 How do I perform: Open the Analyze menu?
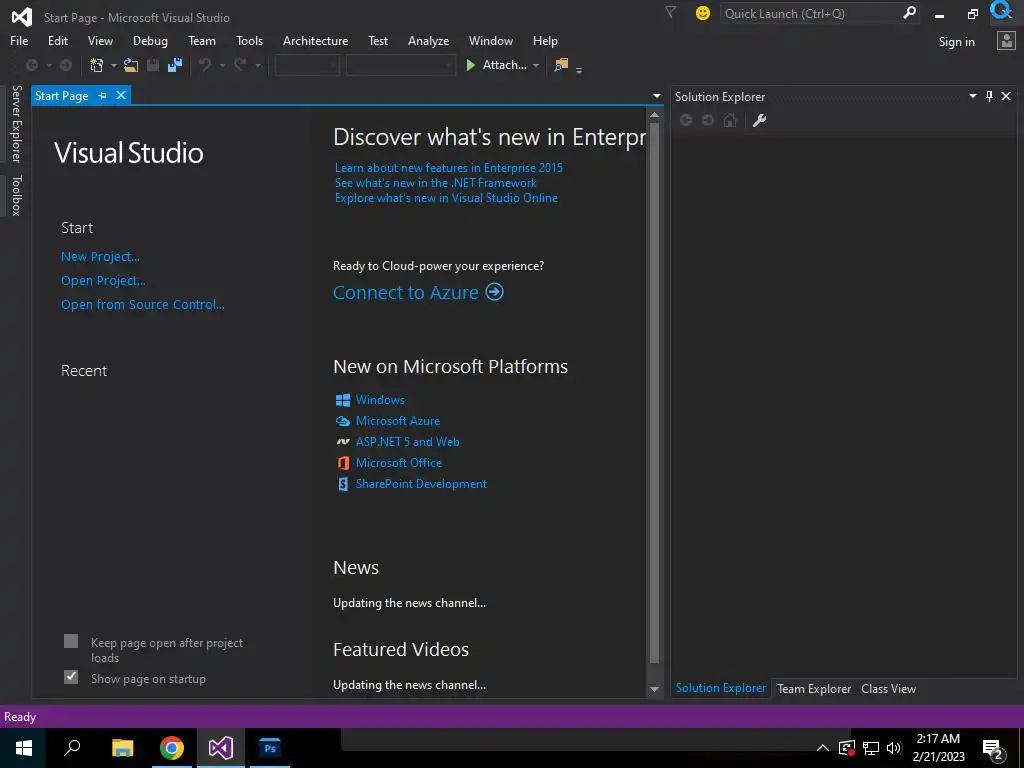click(x=428, y=40)
